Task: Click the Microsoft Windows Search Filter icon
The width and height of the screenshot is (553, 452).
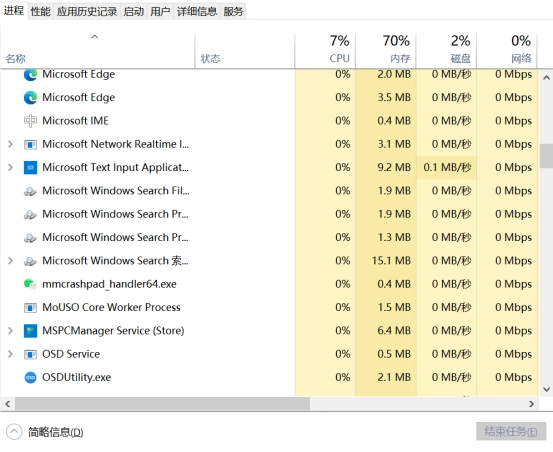Action: pyautogui.click(x=30, y=191)
